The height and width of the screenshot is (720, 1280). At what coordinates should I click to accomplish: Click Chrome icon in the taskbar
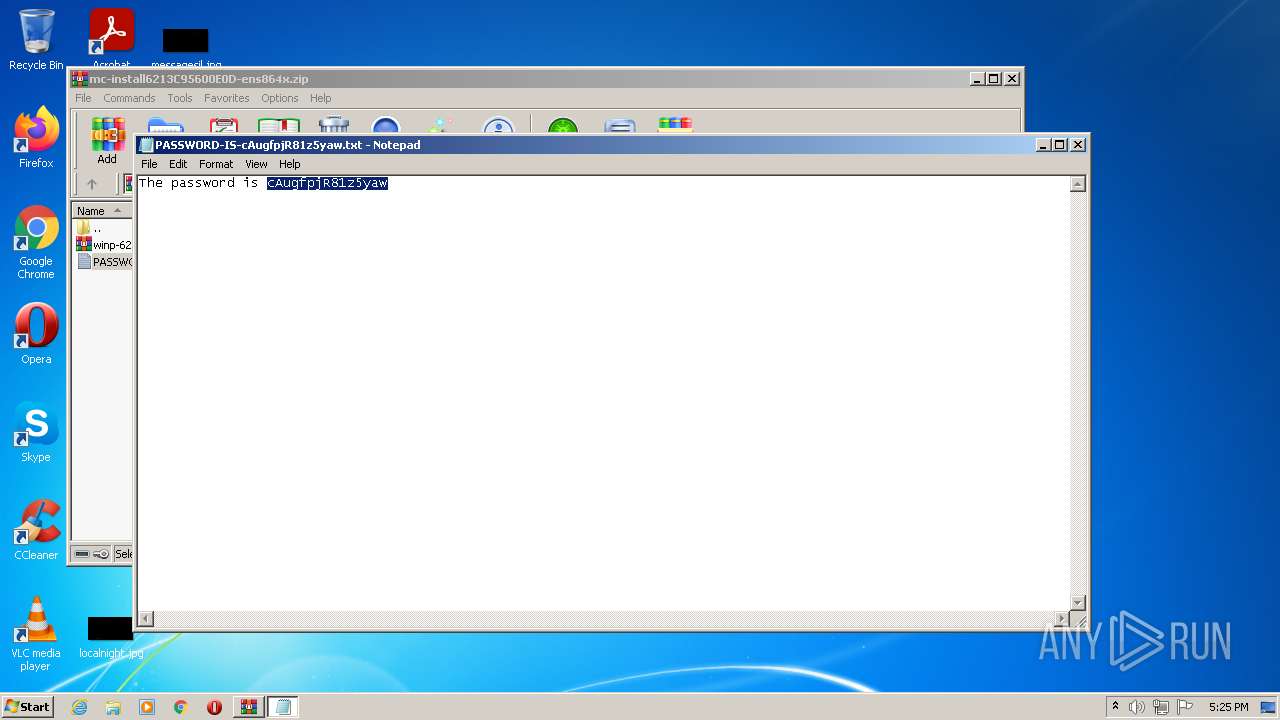coord(180,707)
